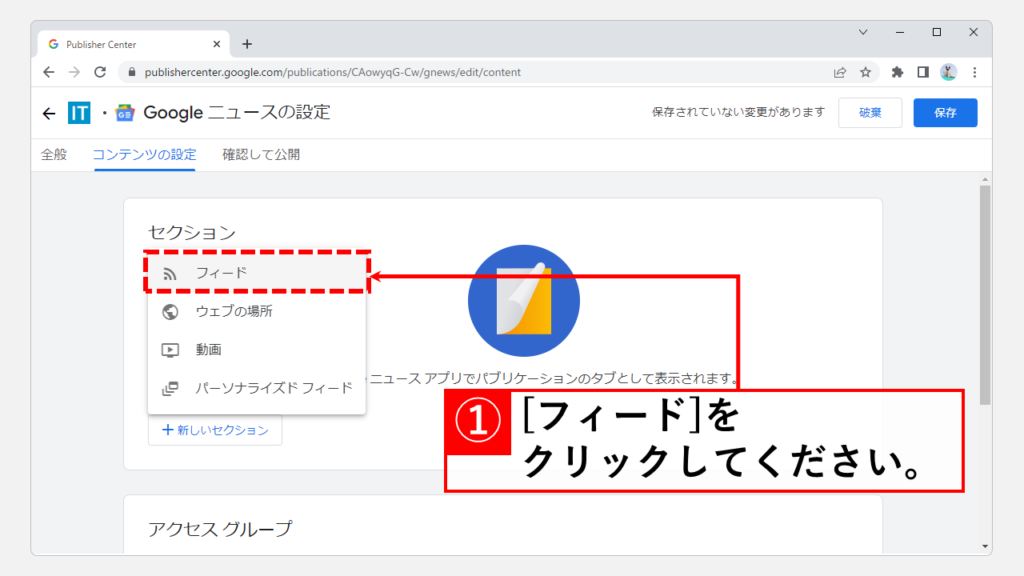The image size is (1024, 576).
Task: Click the 破棄 button
Action: point(870,113)
